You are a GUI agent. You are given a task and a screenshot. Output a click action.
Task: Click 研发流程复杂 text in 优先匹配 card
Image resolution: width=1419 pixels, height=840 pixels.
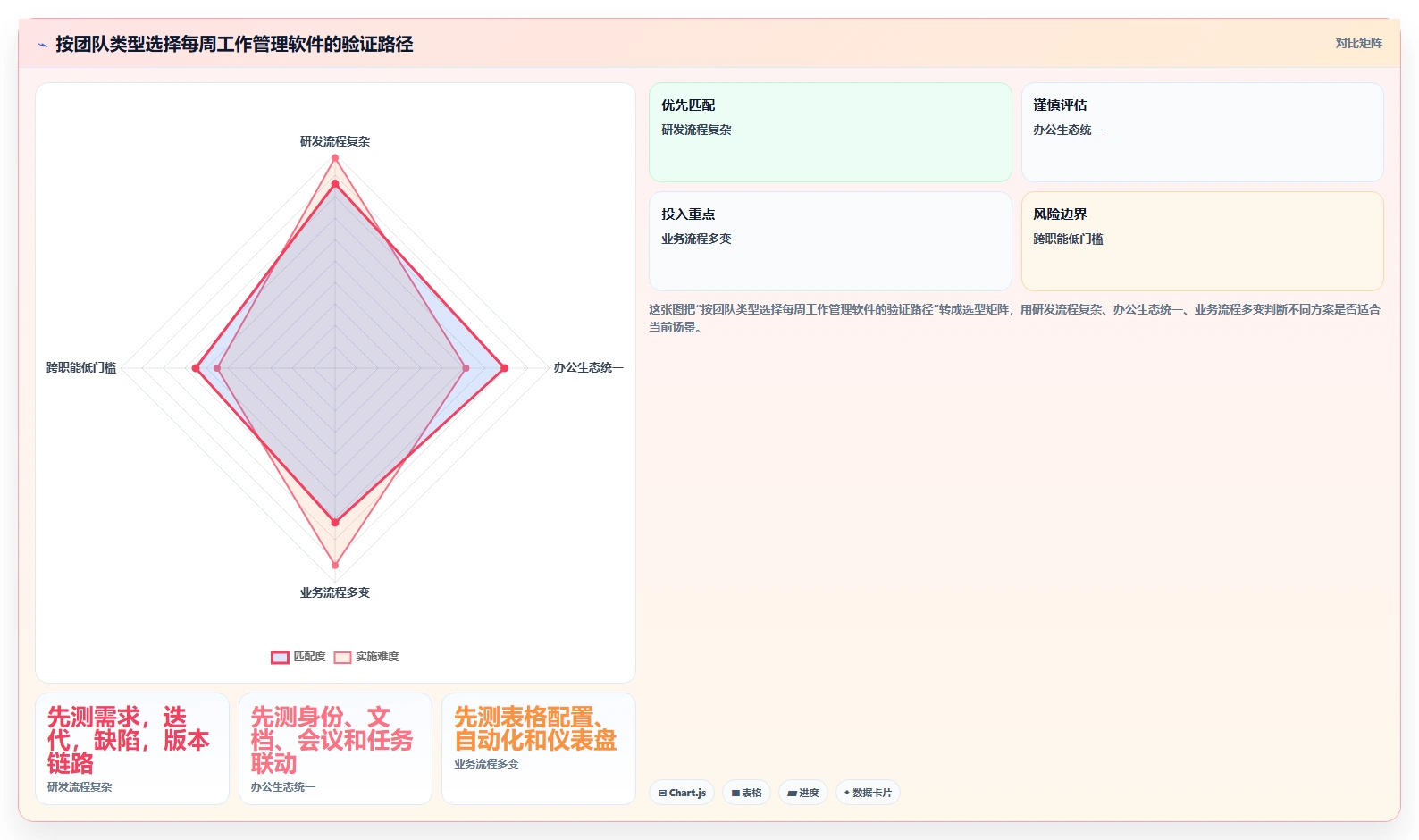pyautogui.click(x=696, y=130)
